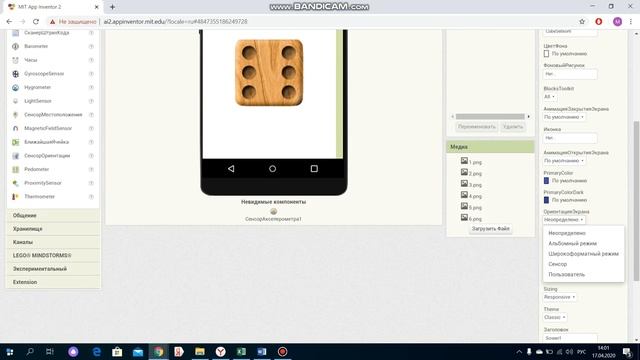Open the close screen animation dropdown
The width and height of the screenshot is (640, 360).
coord(564,117)
